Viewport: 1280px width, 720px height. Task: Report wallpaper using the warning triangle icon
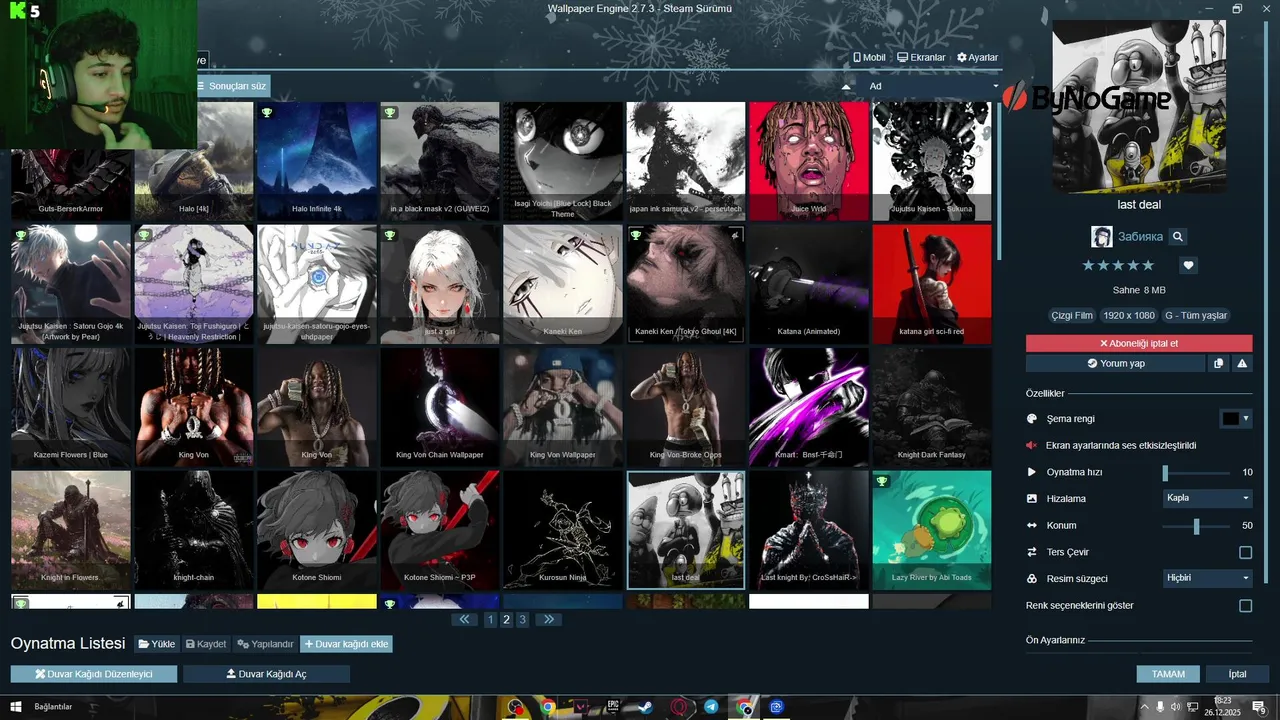tap(1242, 363)
